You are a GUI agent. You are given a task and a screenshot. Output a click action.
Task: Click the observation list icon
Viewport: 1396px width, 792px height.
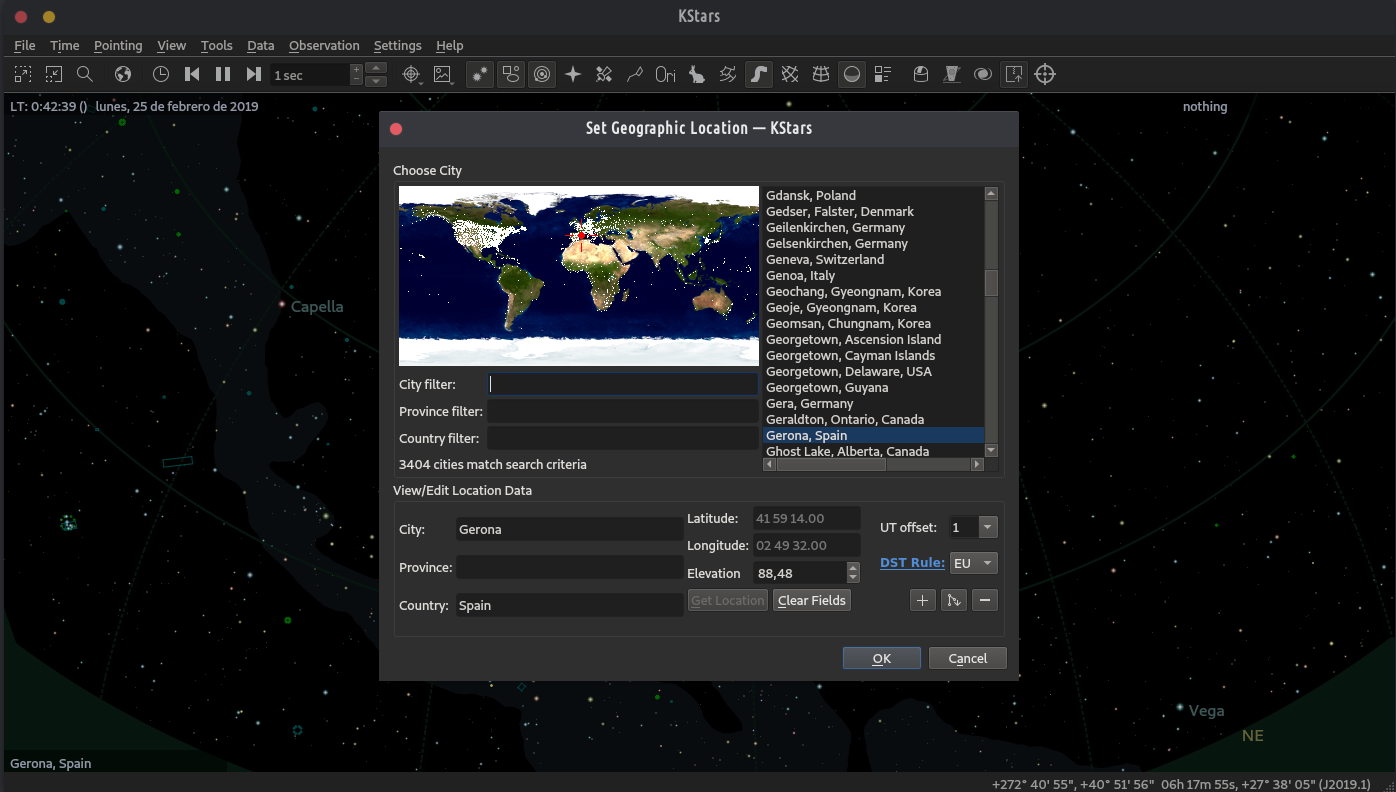coord(883,74)
